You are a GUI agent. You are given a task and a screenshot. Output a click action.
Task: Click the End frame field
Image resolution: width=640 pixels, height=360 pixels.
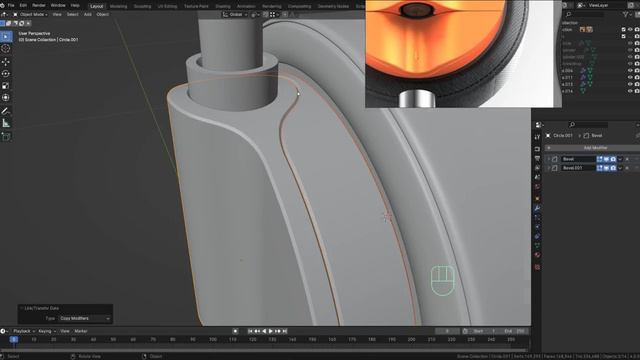[x=514, y=331]
